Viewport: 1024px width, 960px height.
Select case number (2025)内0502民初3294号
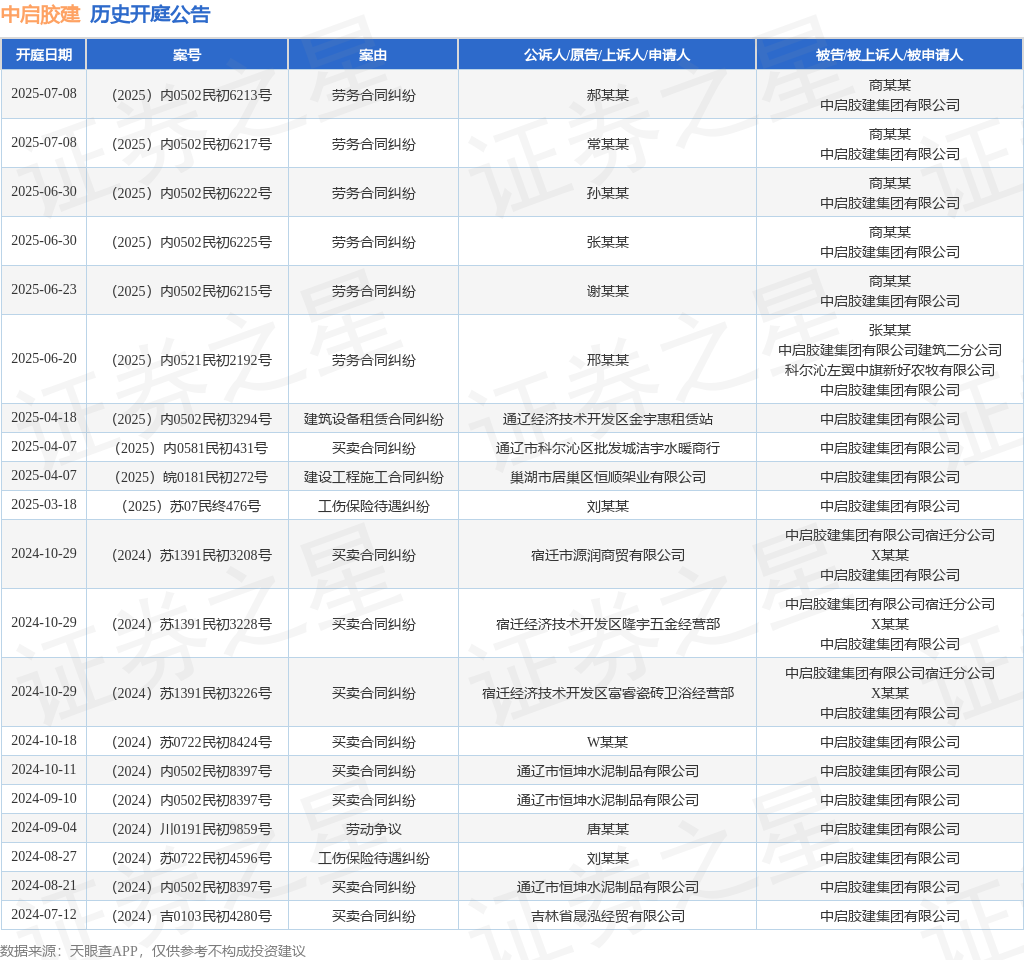191,419
